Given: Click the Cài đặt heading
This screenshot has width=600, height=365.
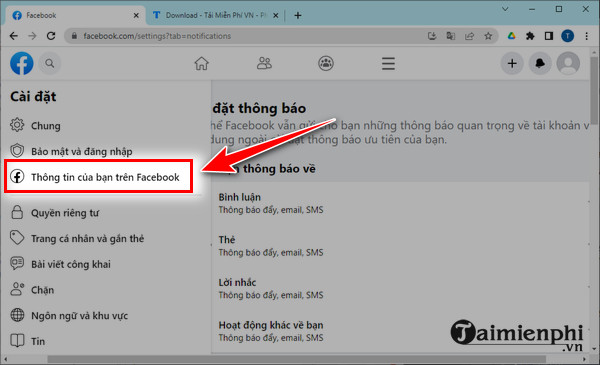Looking at the screenshot, I should (x=33, y=96).
